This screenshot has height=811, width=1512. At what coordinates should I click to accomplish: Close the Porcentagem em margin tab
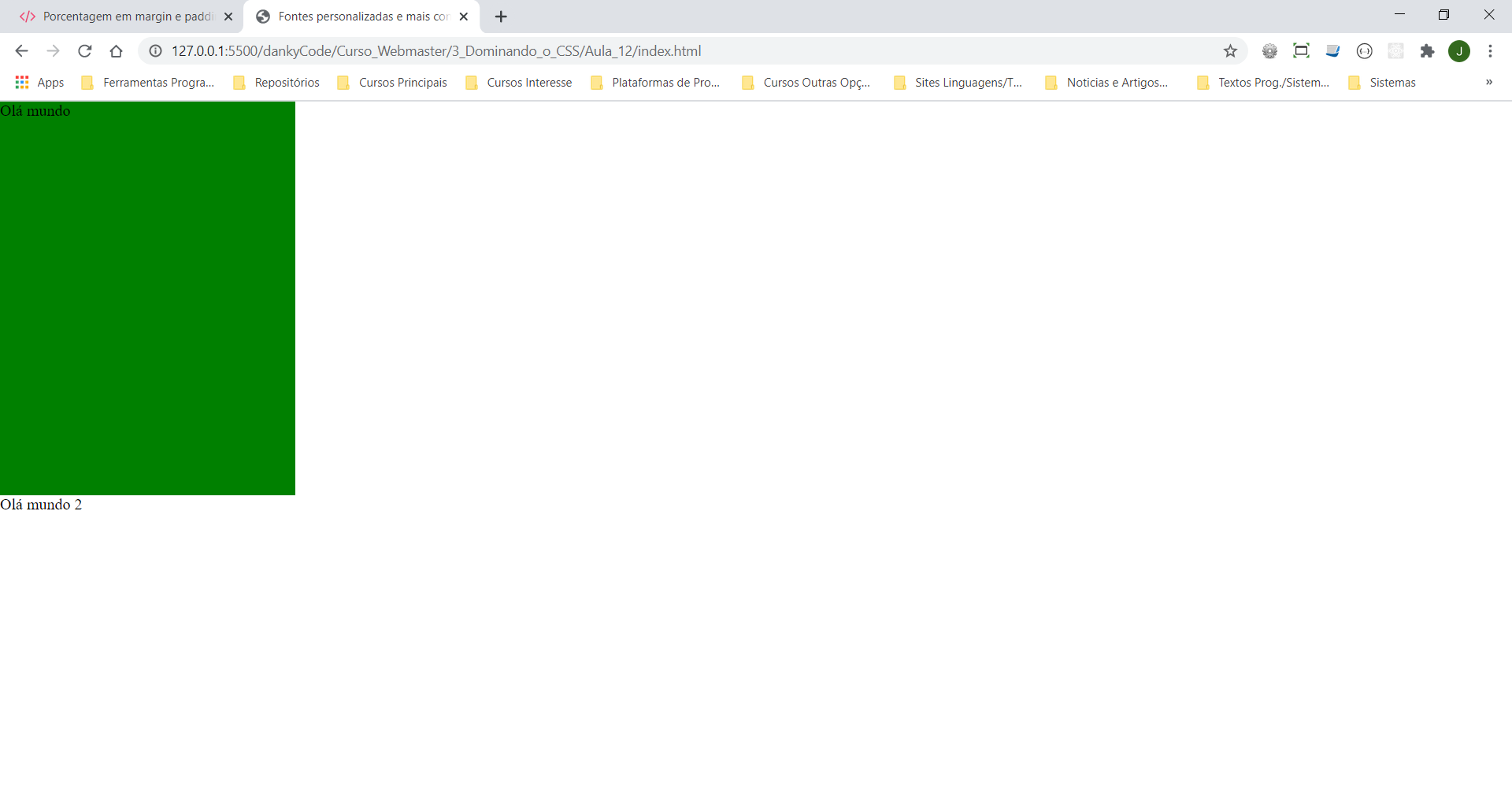coord(228,17)
